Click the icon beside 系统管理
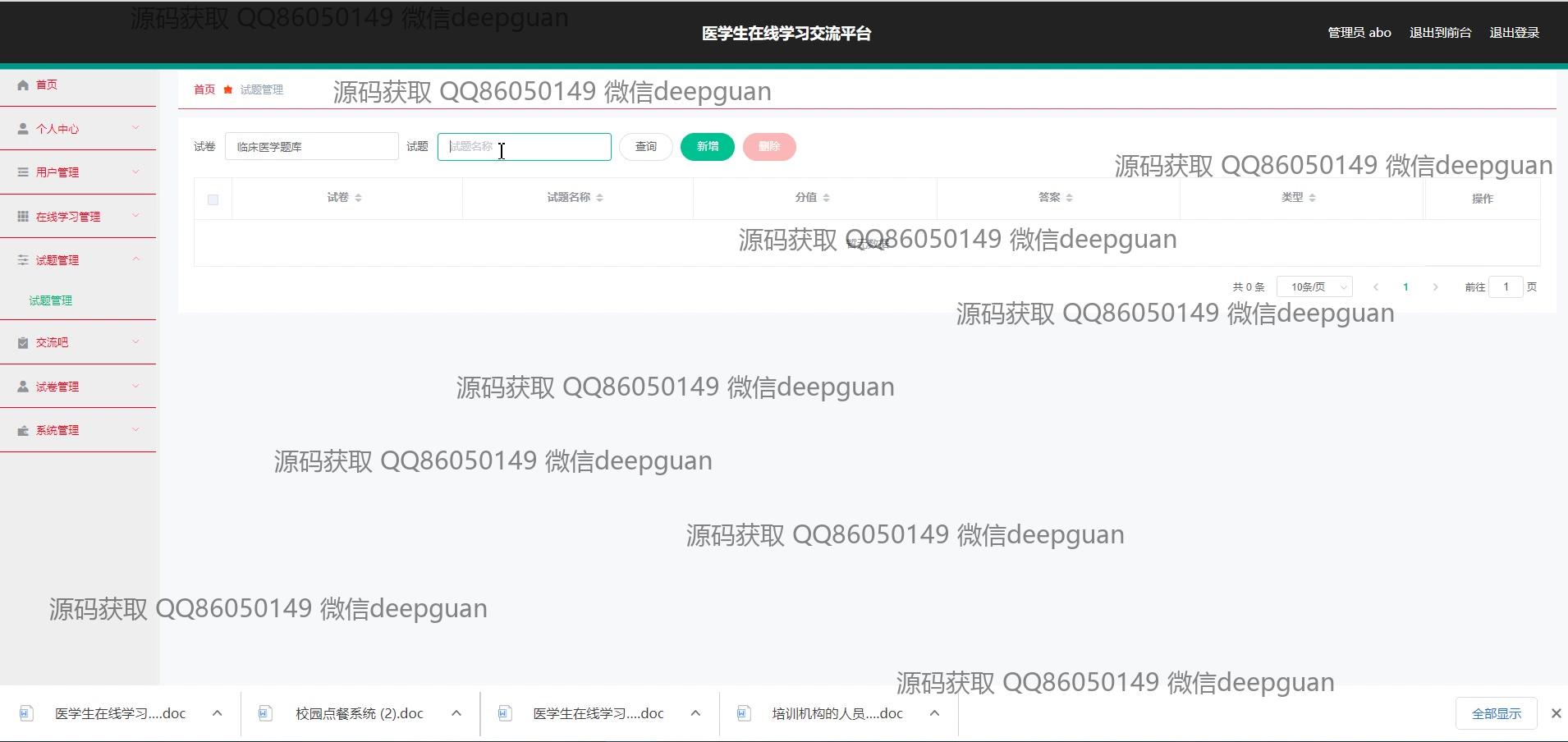 (23, 430)
